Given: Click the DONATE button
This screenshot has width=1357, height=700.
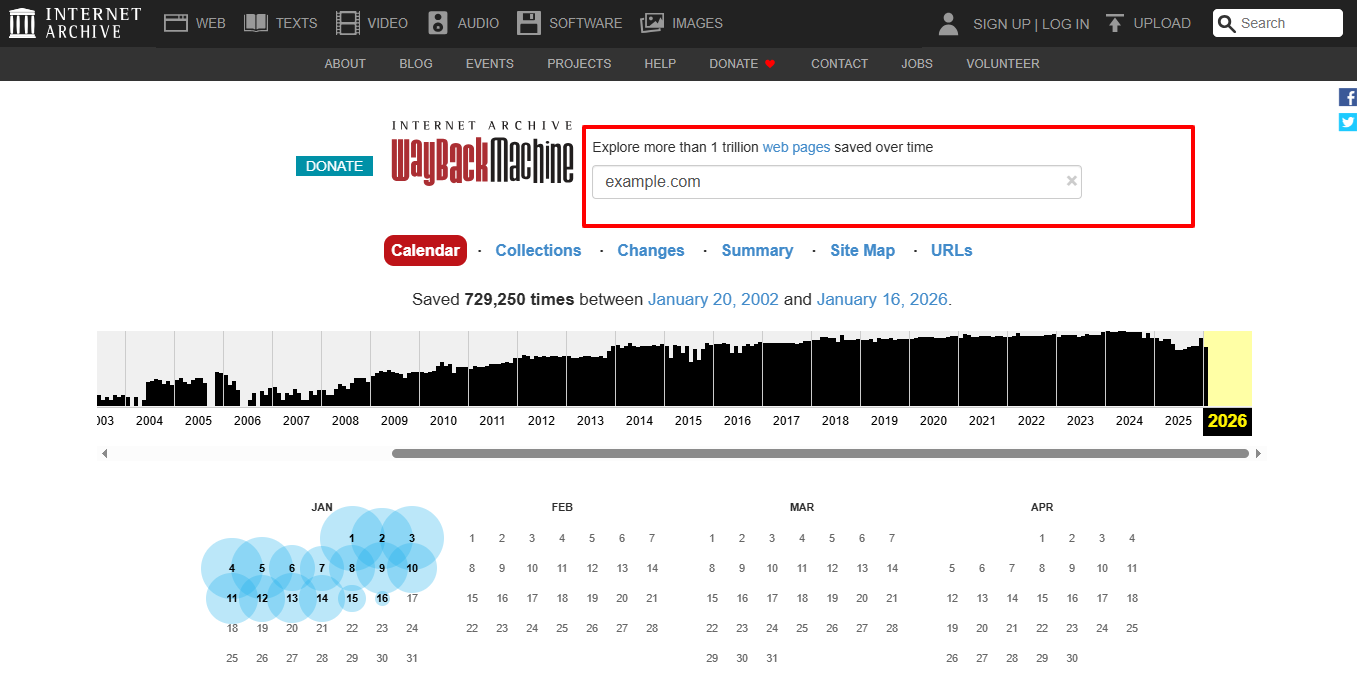Looking at the screenshot, I should (x=334, y=165).
